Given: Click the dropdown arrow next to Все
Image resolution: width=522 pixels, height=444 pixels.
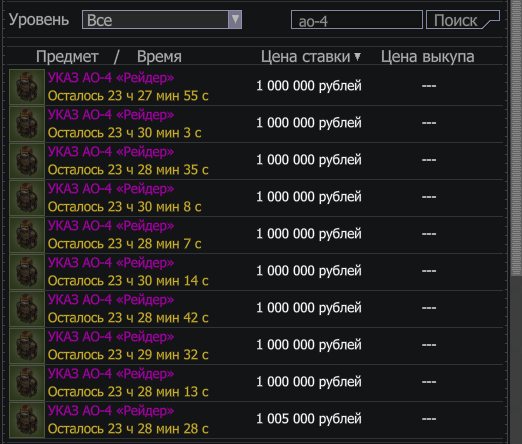Looking at the screenshot, I should (x=235, y=20).
